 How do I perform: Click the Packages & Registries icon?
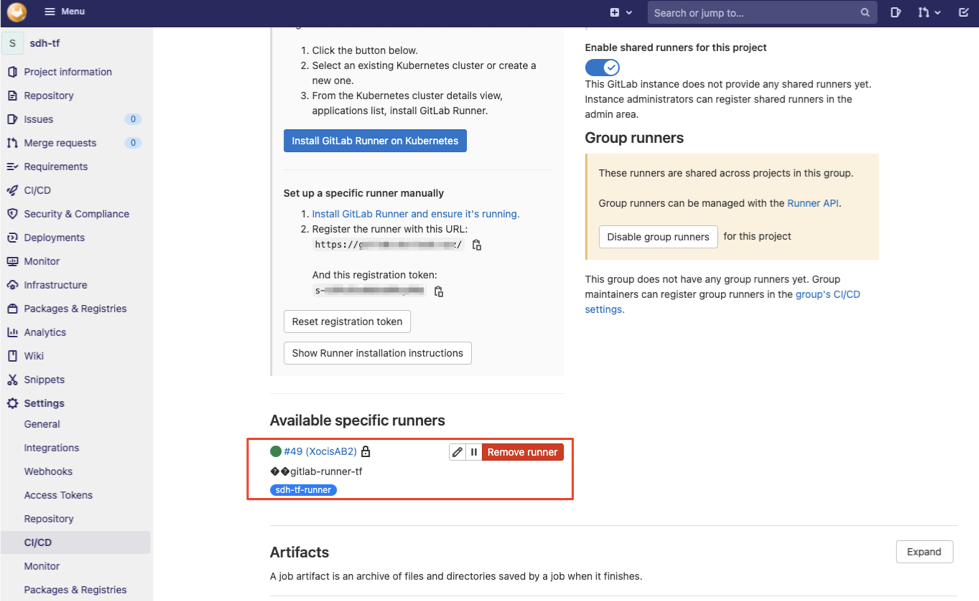(12, 309)
